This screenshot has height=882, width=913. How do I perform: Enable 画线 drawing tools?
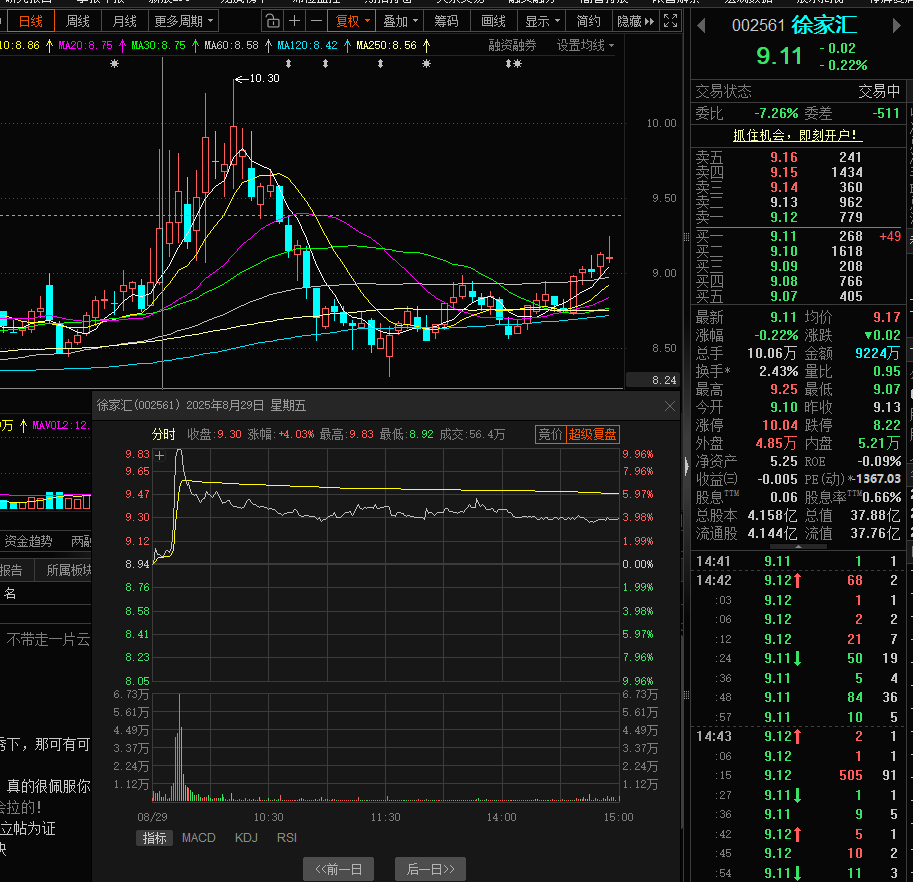click(493, 22)
